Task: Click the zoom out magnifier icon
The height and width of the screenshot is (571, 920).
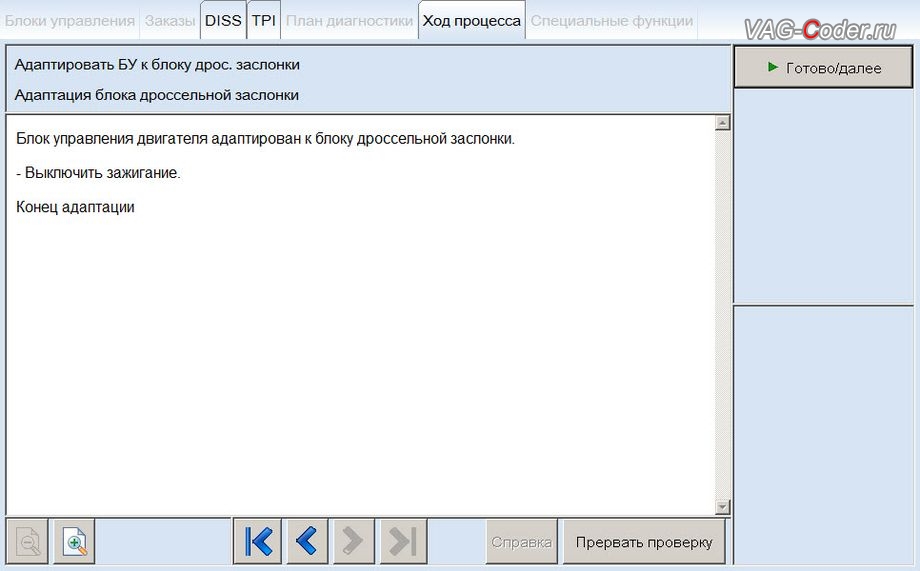Action: point(27,541)
